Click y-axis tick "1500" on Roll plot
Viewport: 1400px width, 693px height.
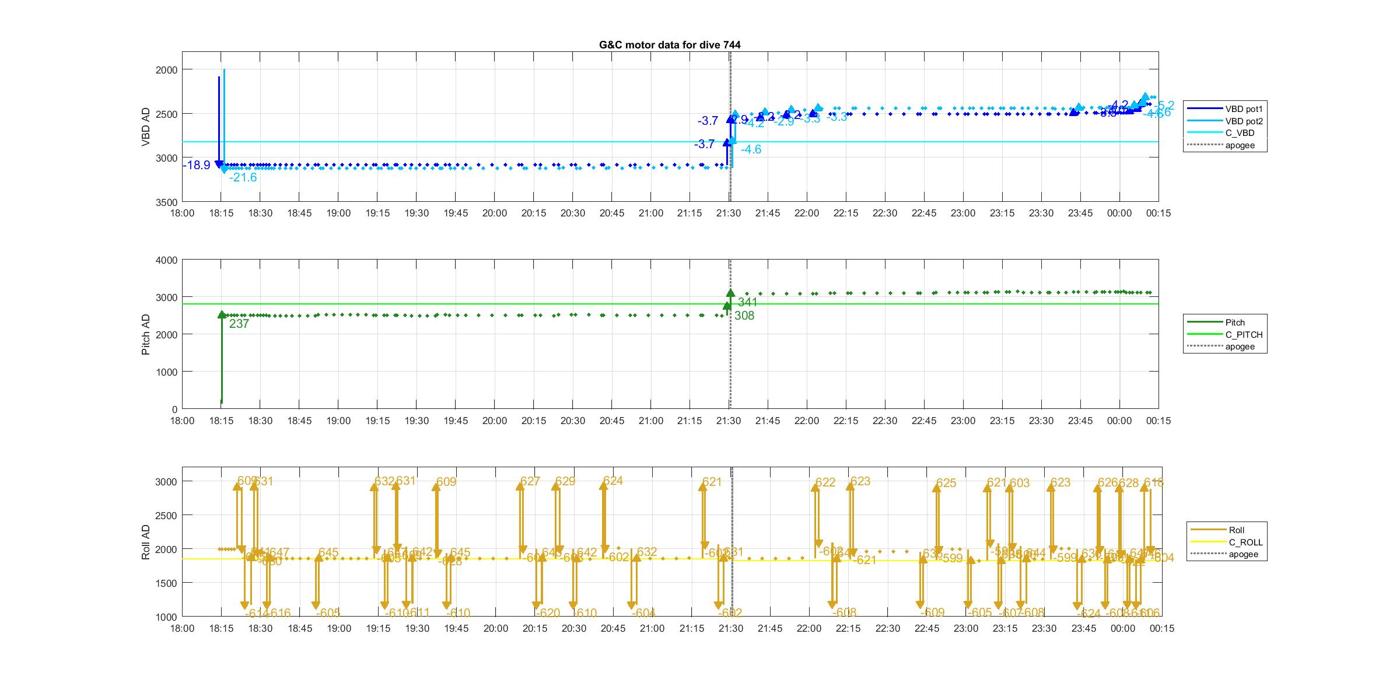(x=166, y=583)
